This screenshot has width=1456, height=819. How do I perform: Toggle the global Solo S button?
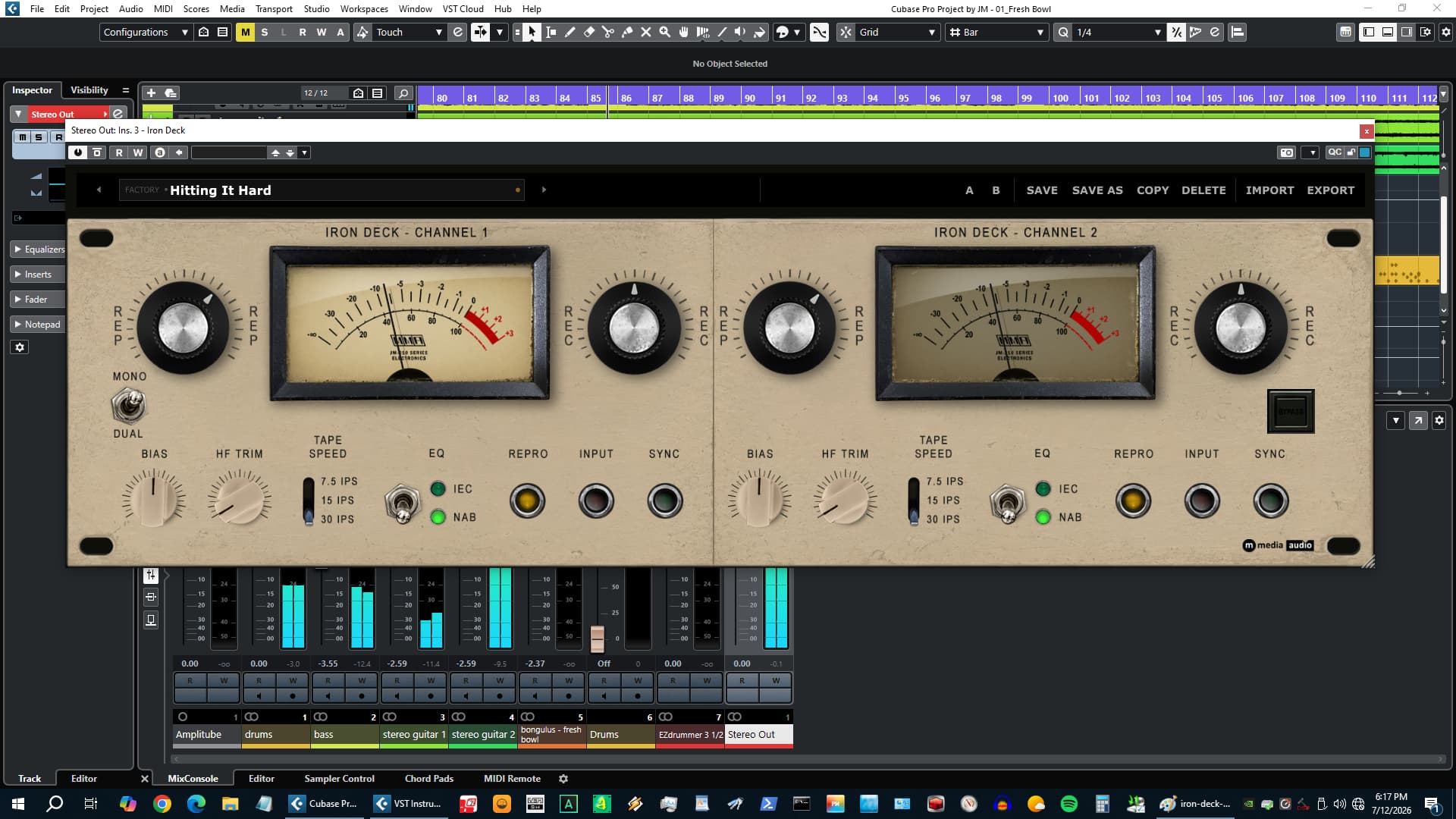click(x=264, y=32)
